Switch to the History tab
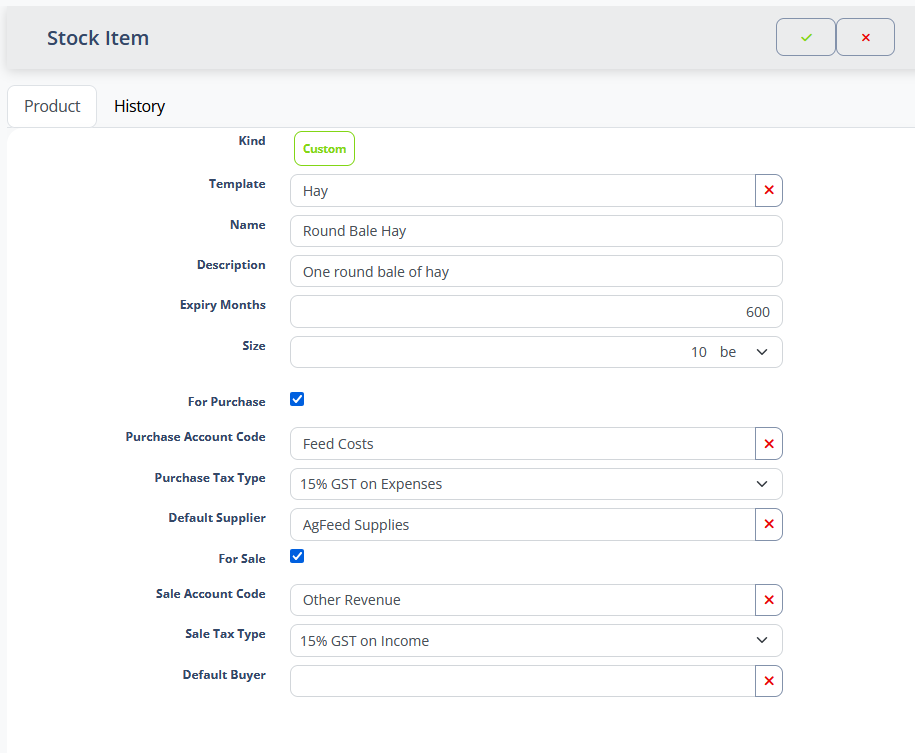The image size is (915, 753). point(139,106)
